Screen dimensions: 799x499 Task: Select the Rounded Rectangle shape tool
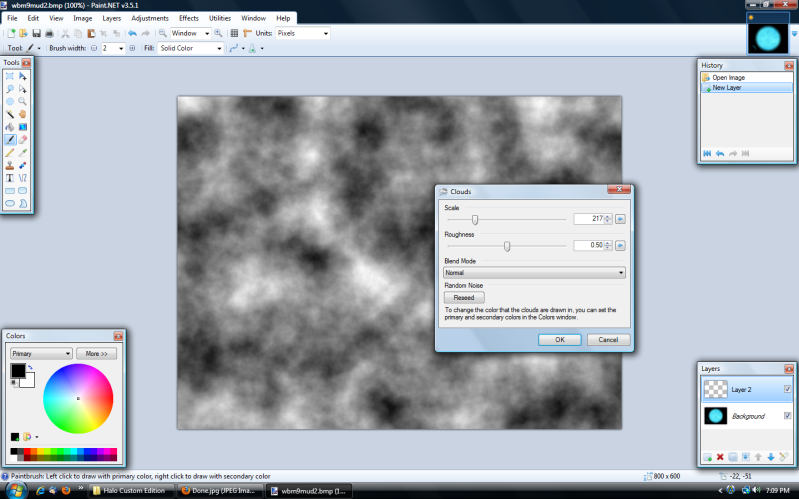tap(22, 191)
